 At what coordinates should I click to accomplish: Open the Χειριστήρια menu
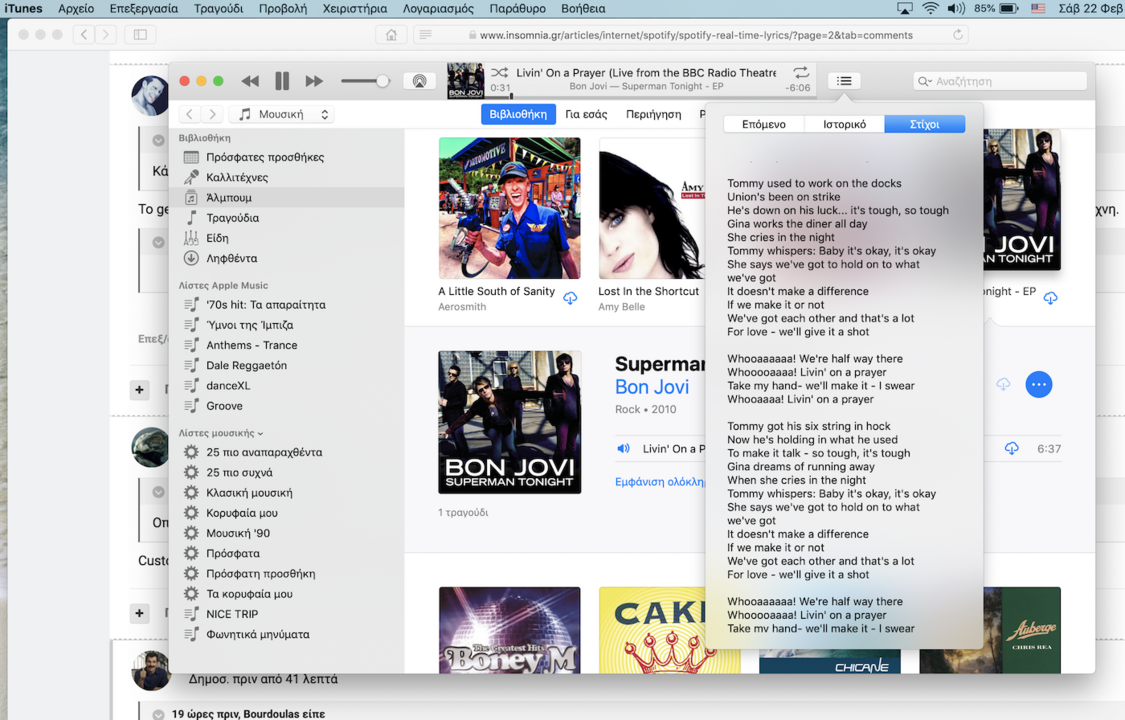(354, 9)
